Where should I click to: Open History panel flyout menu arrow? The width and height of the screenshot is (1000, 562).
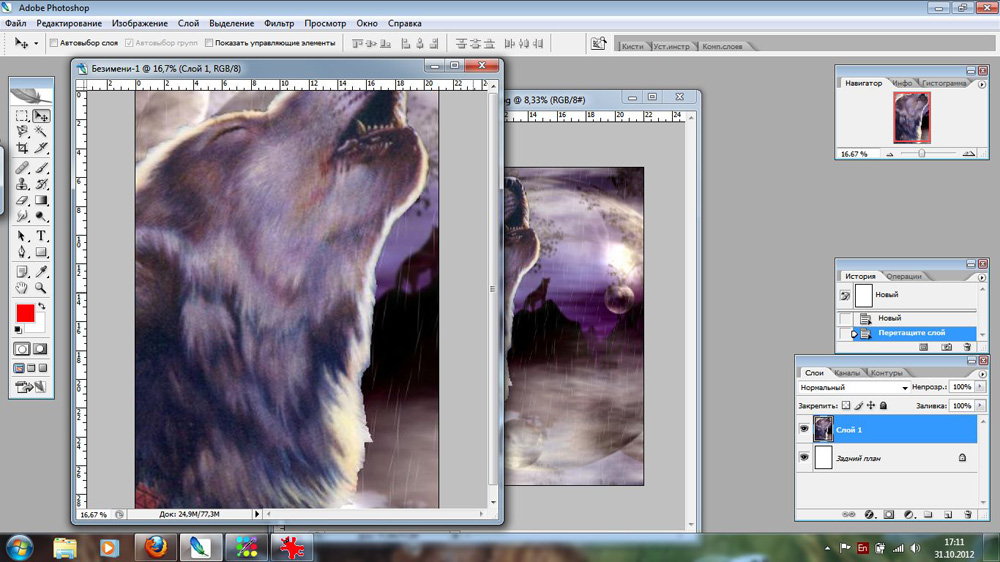982,277
